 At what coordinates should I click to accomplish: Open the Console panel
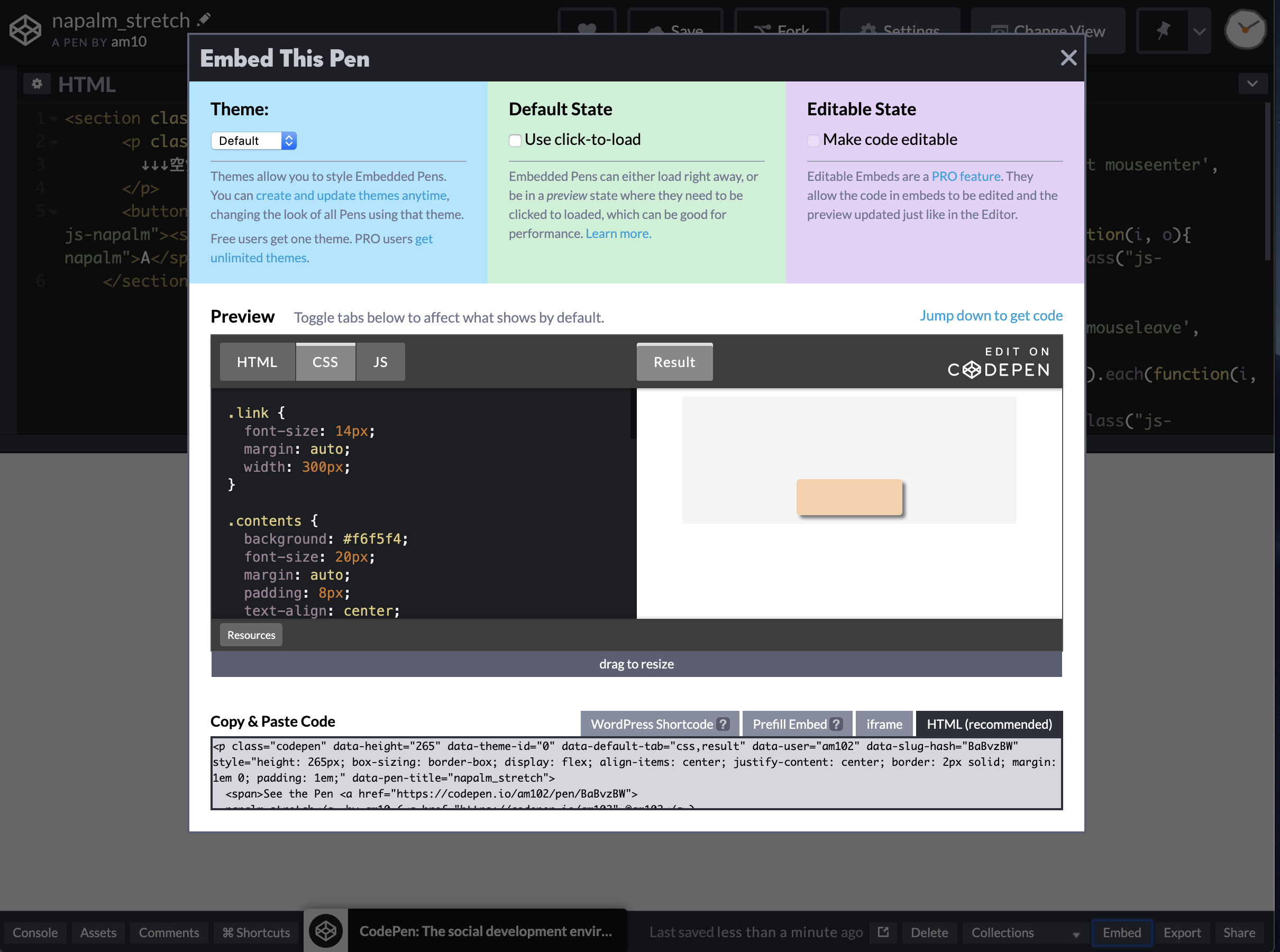pyautogui.click(x=34, y=932)
